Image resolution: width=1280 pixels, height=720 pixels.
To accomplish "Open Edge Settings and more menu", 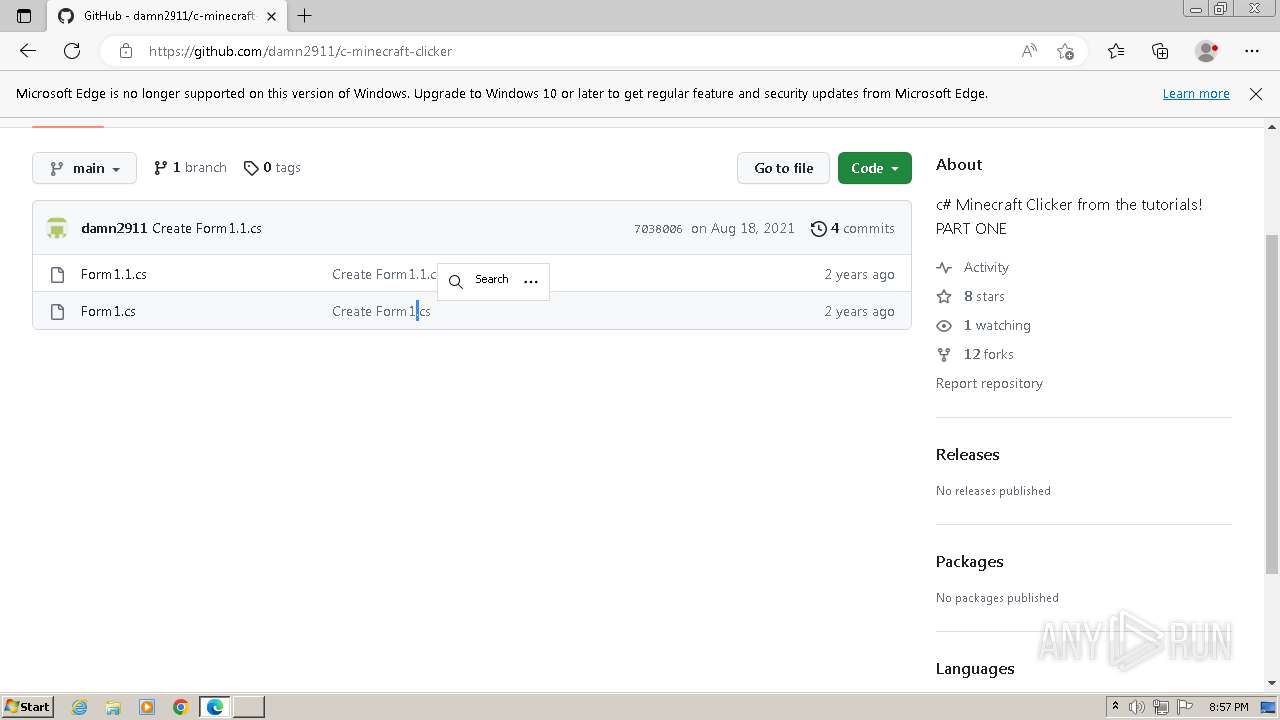I will click(1252, 51).
